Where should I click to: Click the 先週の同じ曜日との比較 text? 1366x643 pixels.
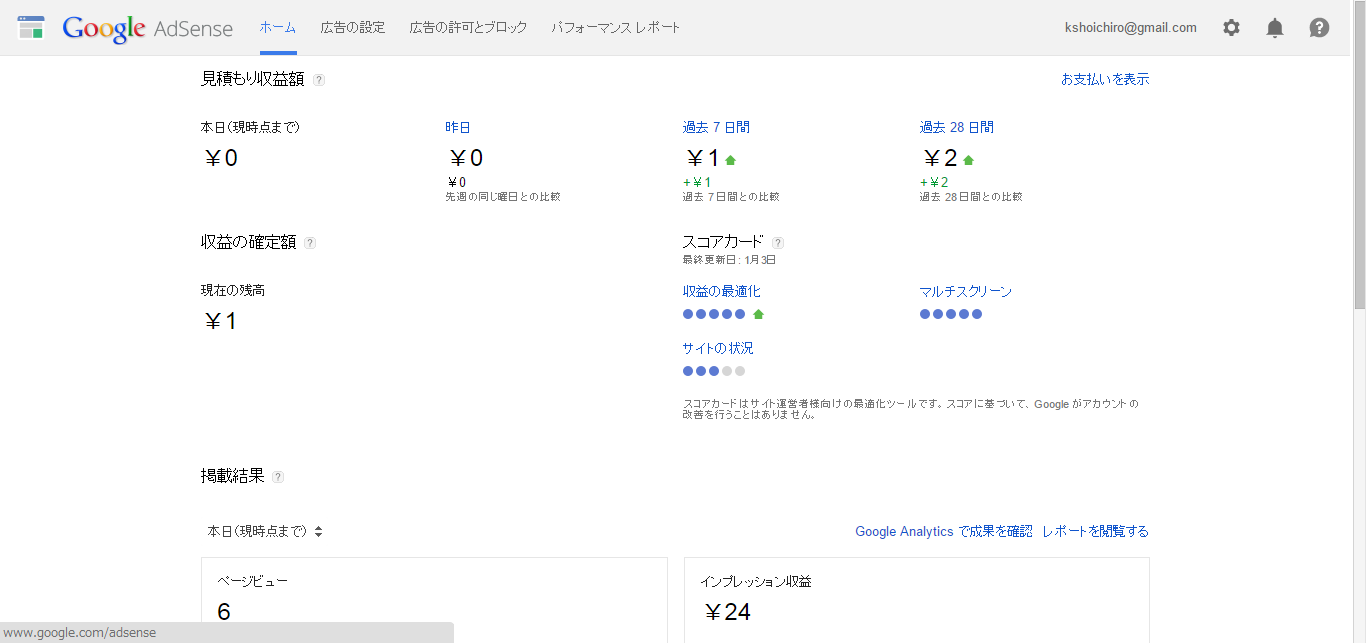pos(503,197)
